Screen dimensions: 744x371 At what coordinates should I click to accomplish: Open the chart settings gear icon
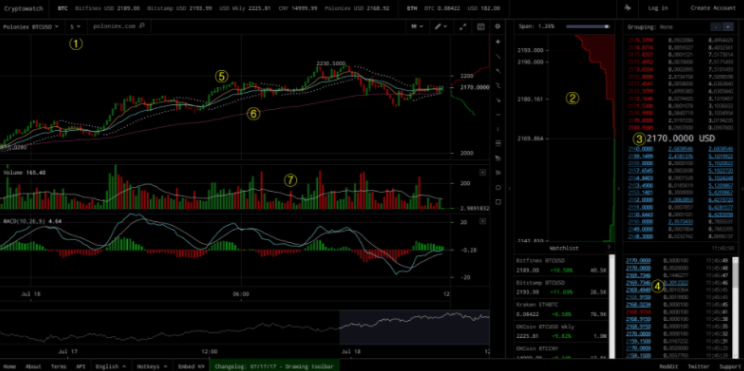[498, 27]
